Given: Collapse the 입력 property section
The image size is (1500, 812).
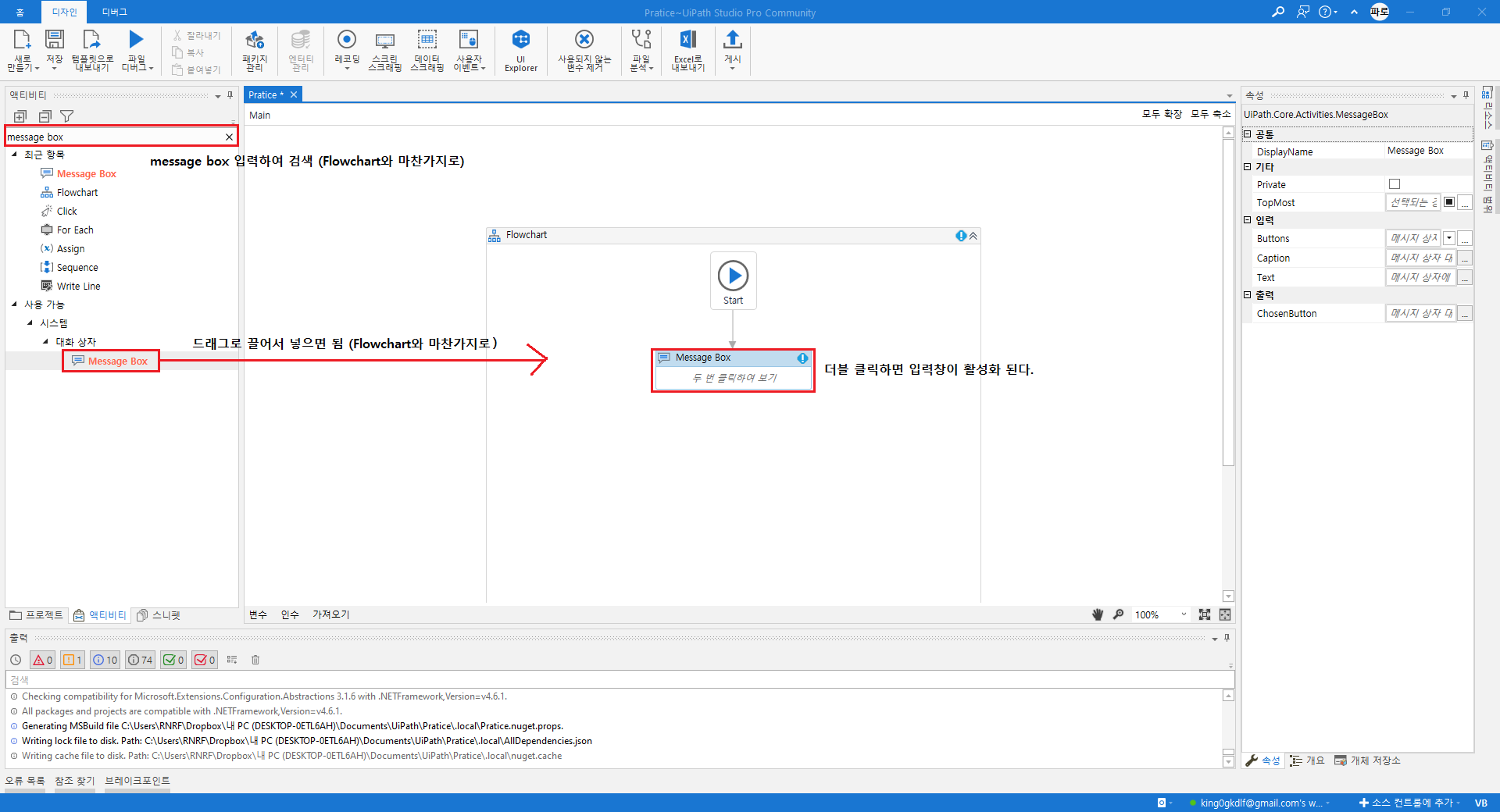Looking at the screenshot, I should [x=1248, y=220].
